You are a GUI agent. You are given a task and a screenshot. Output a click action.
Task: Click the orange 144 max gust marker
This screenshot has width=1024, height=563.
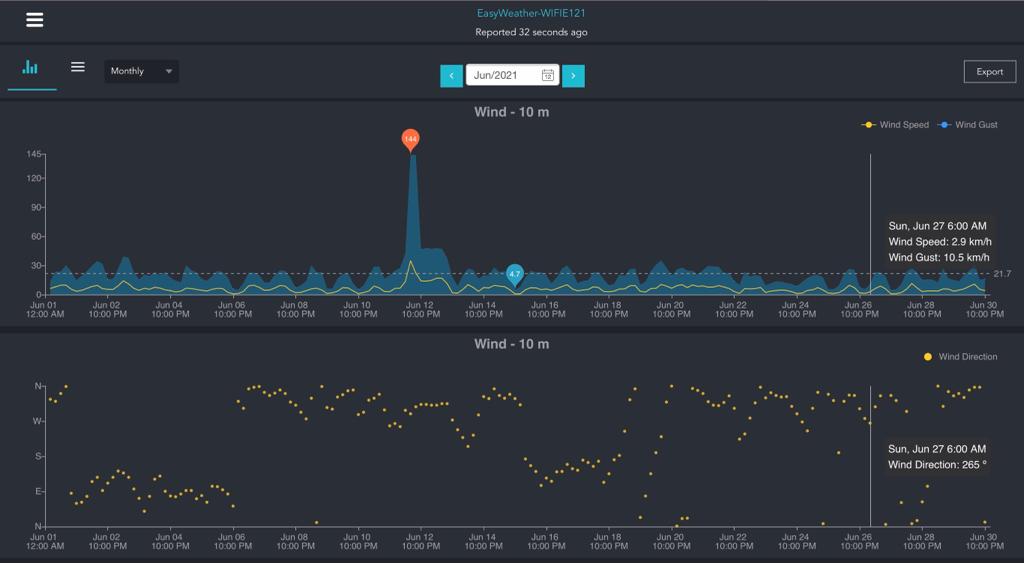pyautogui.click(x=410, y=140)
